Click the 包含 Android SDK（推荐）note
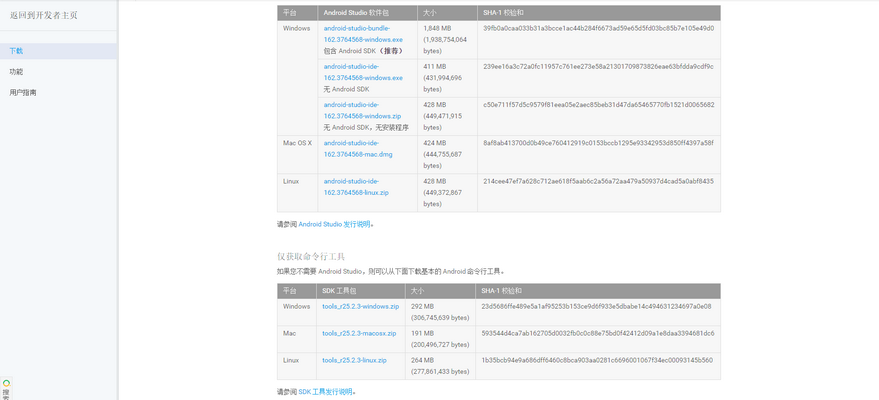 (x=363, y=51)
